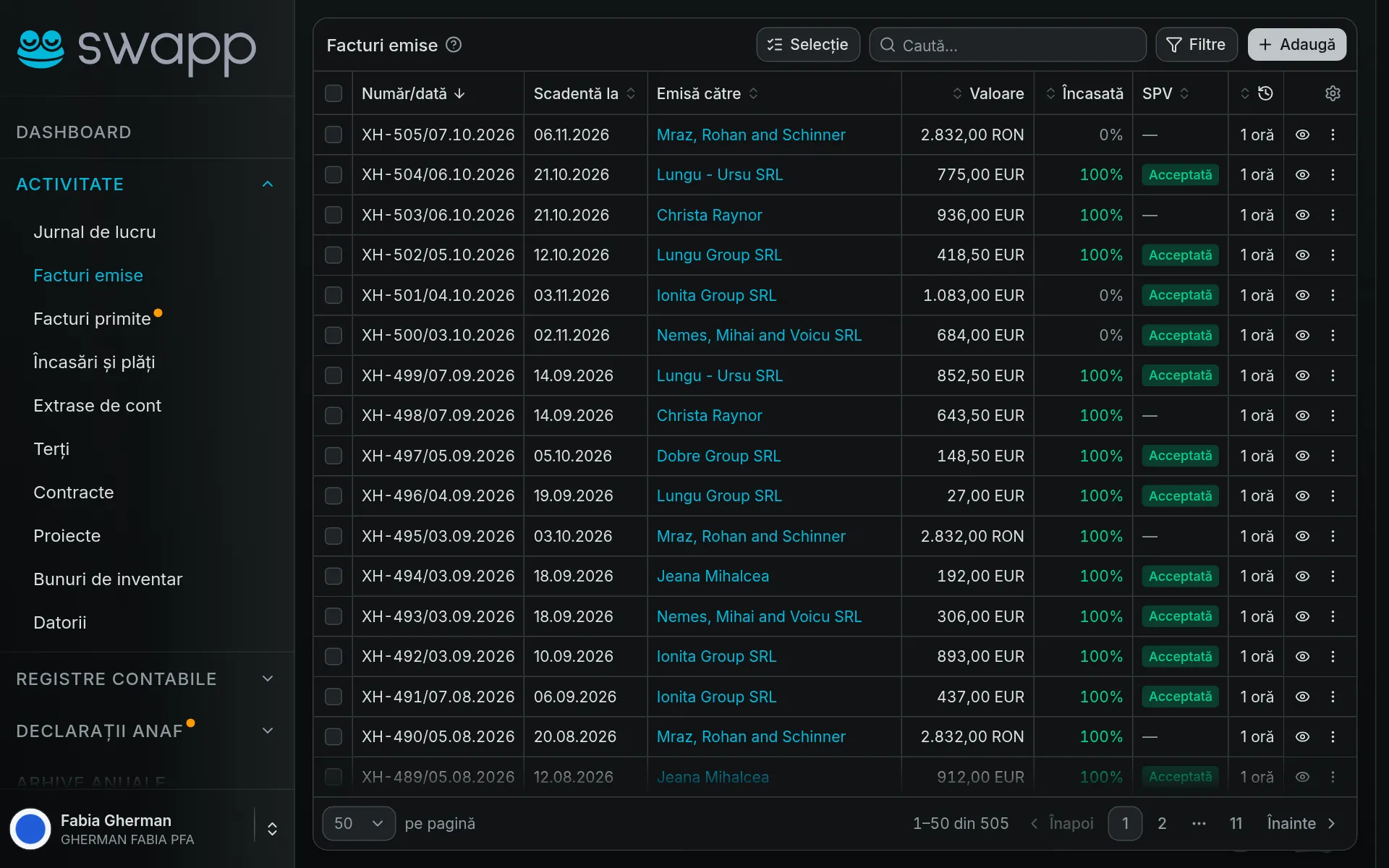Open Jurnal de lucru menu item
The image size is (1389, 868).
click(95, 232)
